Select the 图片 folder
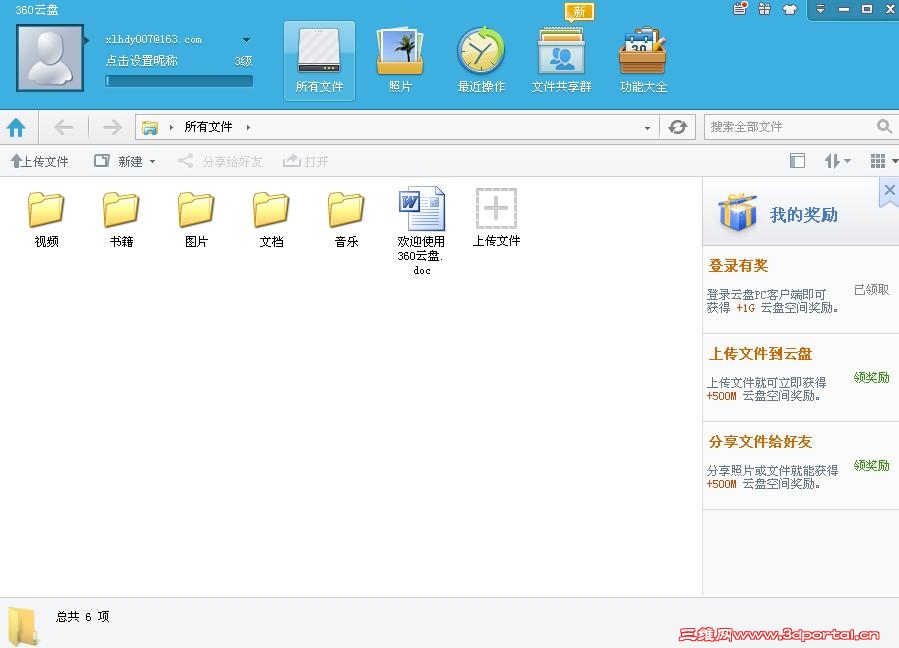 [196, 220]
